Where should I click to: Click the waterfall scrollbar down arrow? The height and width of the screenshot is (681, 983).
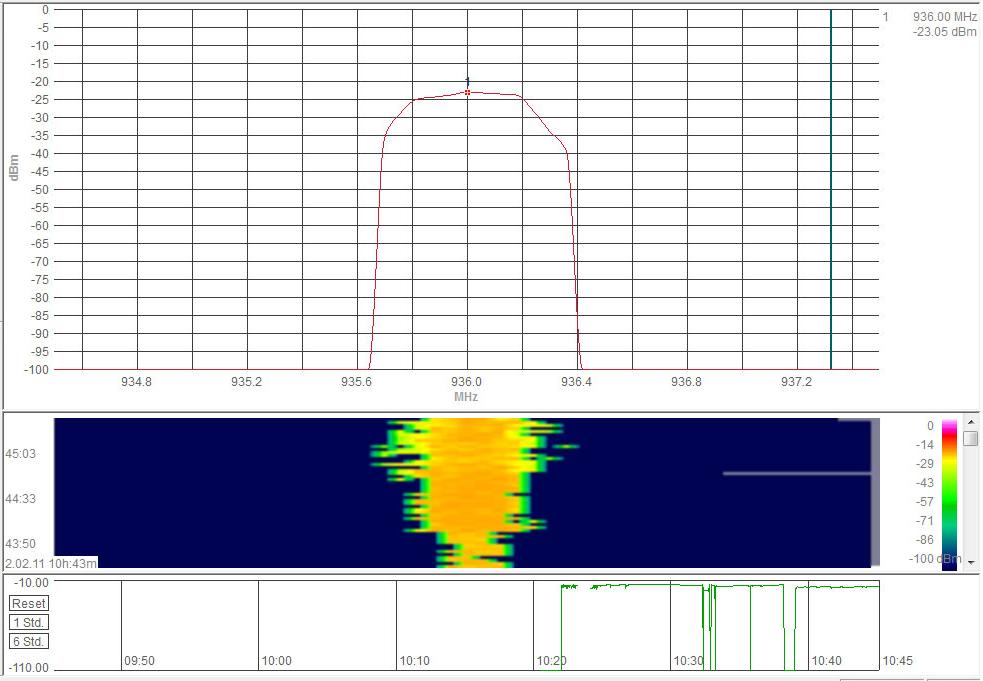click(x=970, y=562)
